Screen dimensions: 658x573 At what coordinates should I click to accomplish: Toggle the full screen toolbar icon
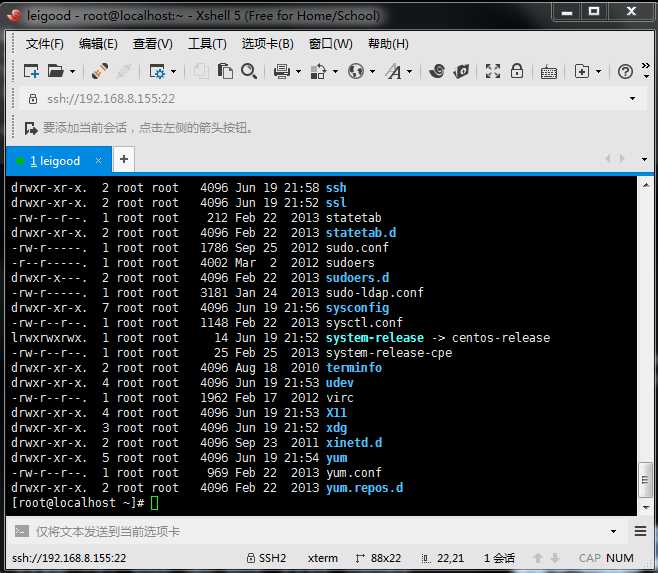(493, 71)
